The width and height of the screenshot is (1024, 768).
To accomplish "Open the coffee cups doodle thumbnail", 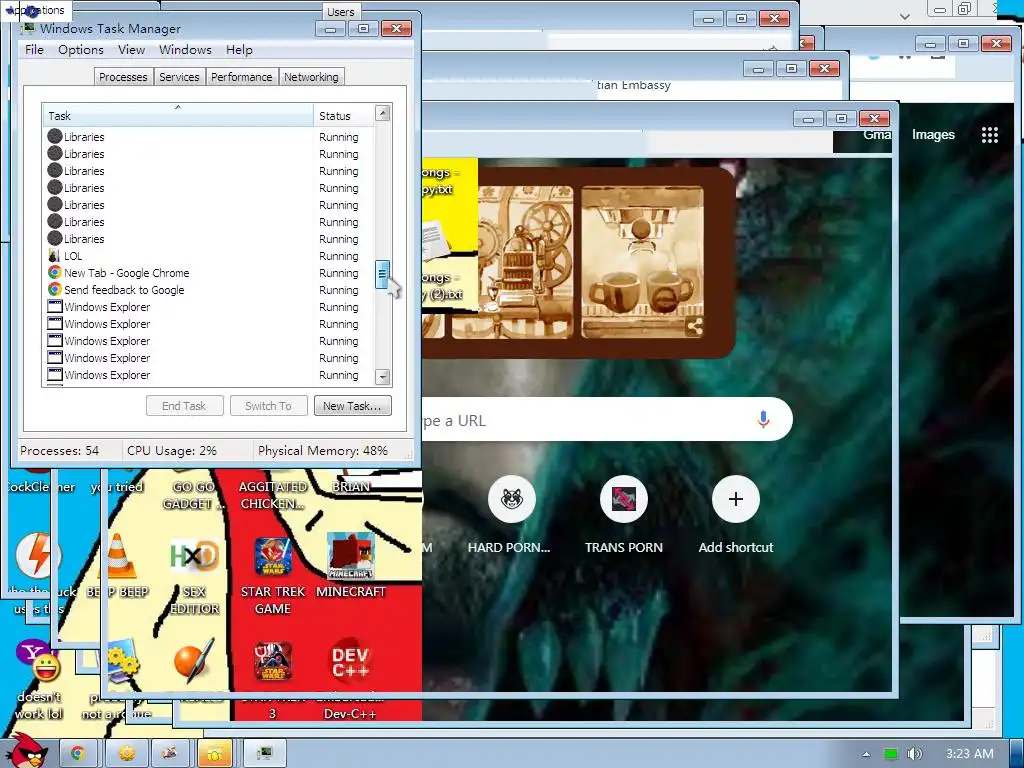I will [642, 262].
